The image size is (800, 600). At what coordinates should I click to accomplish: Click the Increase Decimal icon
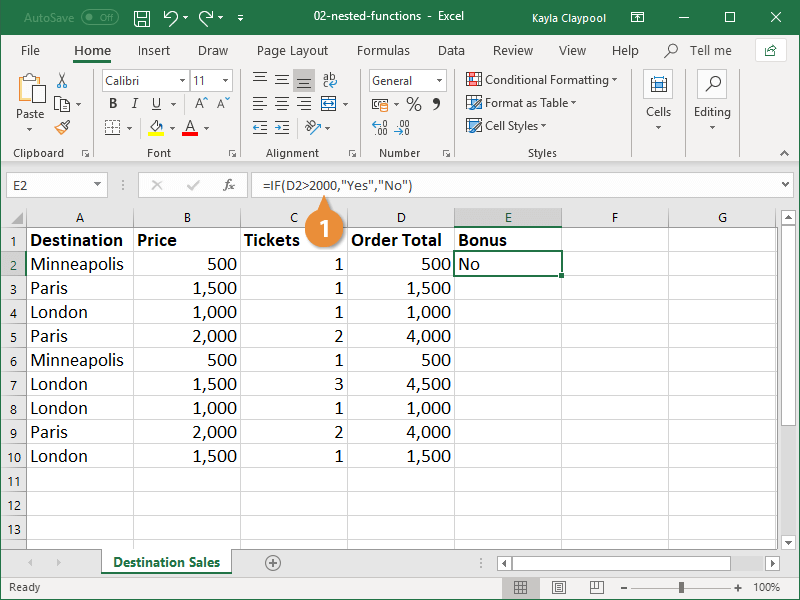378,127
